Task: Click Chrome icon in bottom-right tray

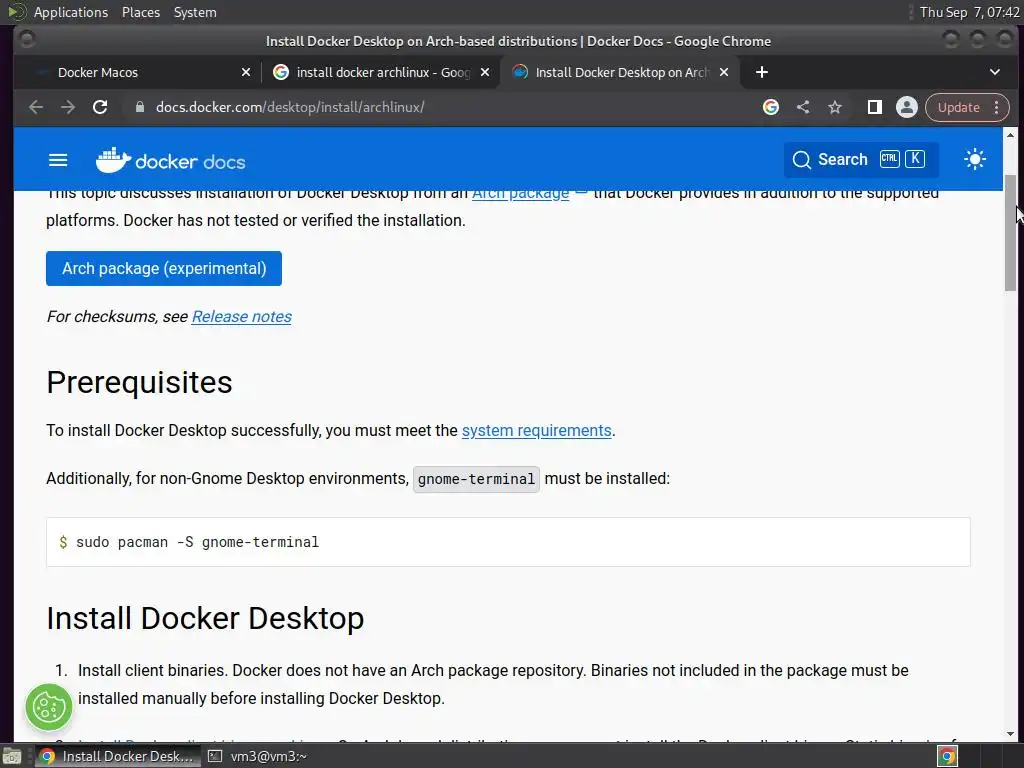Action: pos(947,756)
